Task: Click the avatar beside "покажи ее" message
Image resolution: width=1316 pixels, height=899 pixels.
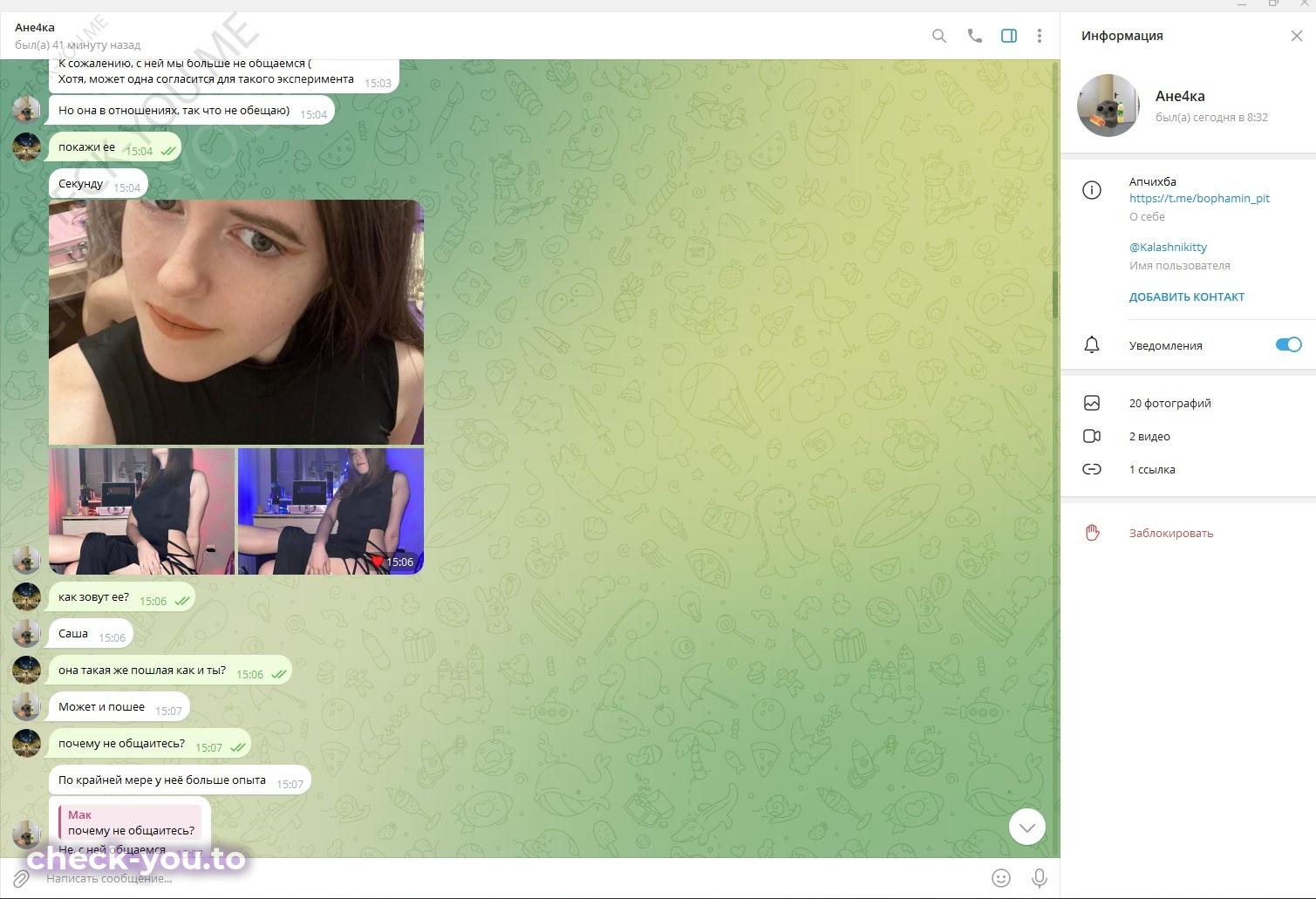Action: (26, 147)
